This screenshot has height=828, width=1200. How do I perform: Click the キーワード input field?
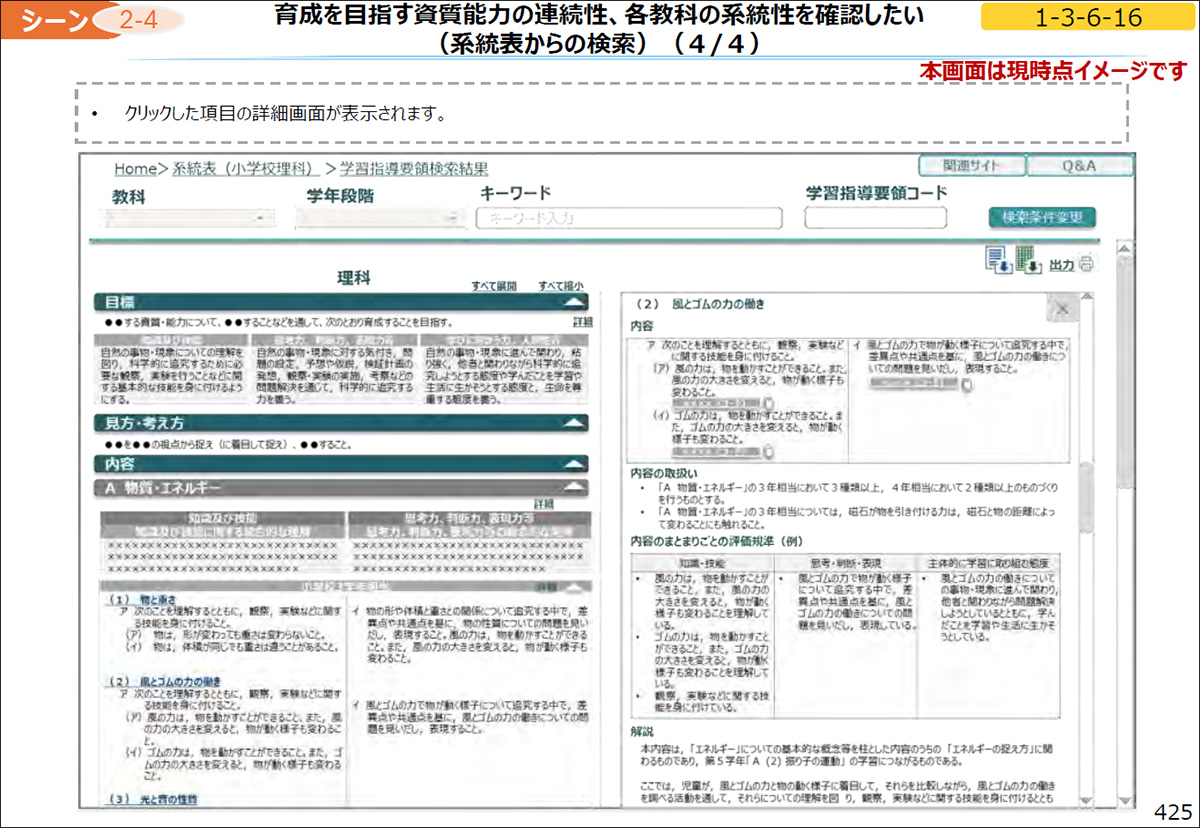point(628,217)
